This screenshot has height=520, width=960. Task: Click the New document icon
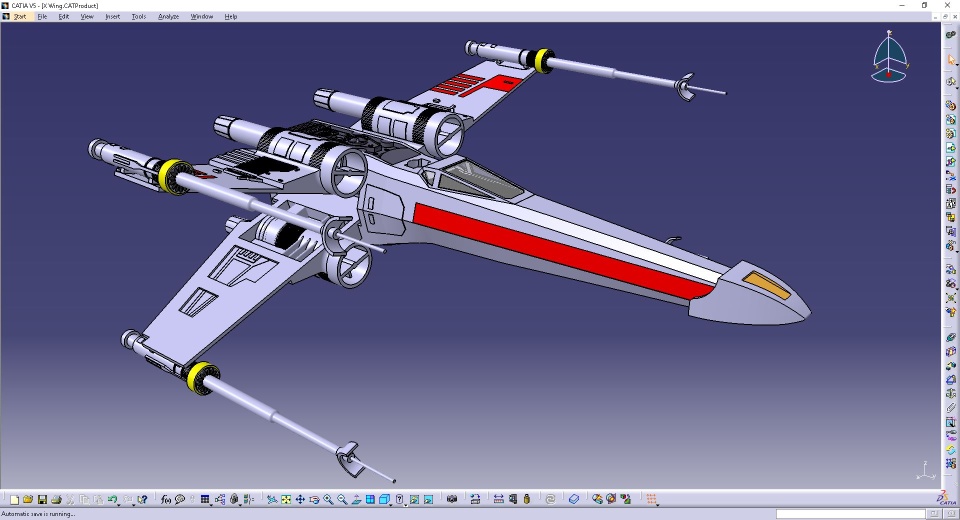tap(14, 500)
